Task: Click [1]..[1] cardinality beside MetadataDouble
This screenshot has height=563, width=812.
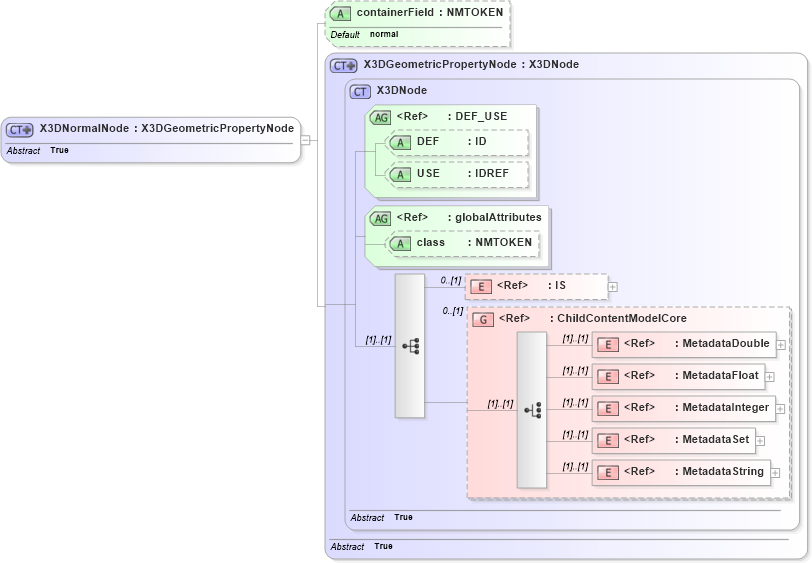Action: coord(575,339)
